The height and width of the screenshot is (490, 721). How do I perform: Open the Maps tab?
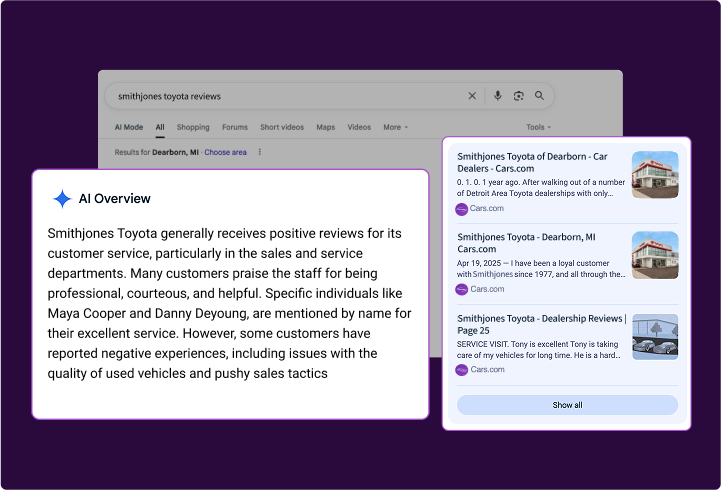326,127
